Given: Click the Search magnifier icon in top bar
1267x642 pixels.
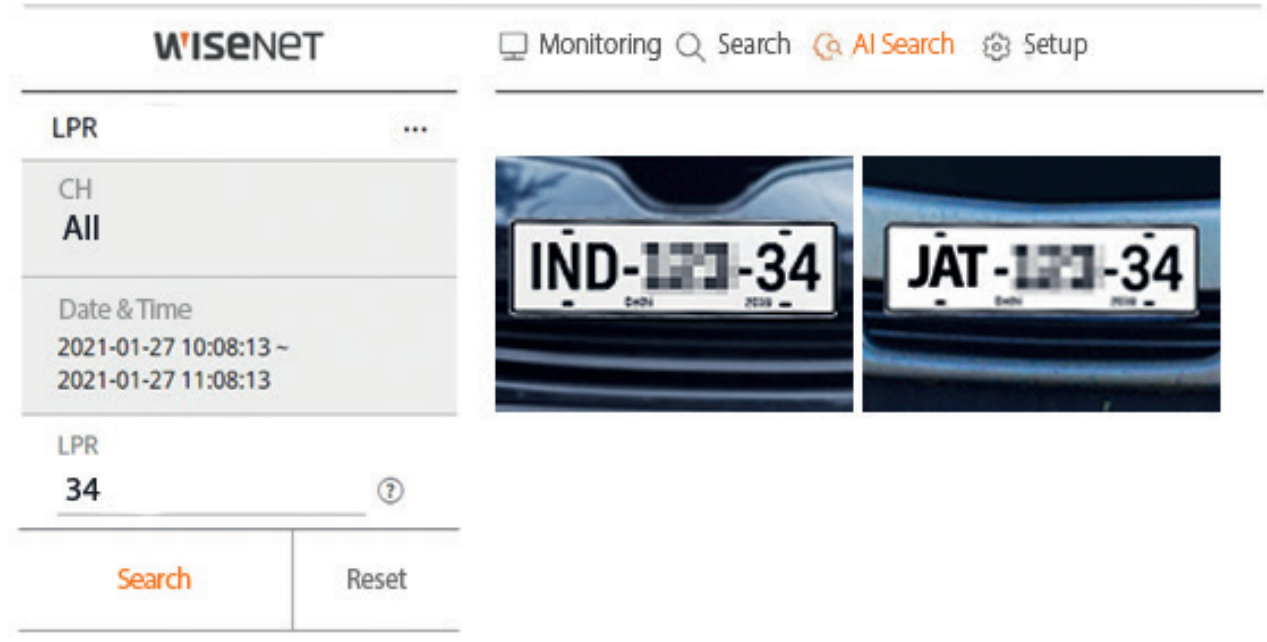Looking at the screenshot, I should click(x=690, y=47).
